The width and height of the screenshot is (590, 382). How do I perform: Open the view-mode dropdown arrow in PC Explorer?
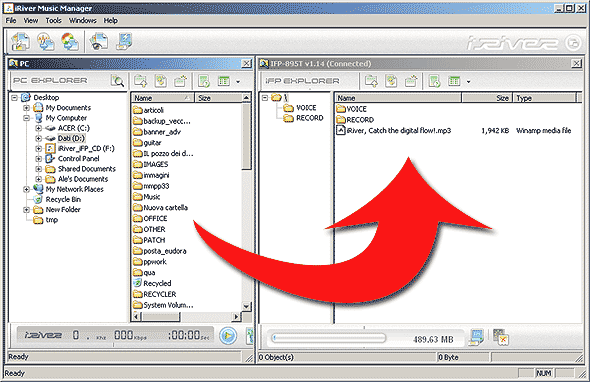(238, 81)
